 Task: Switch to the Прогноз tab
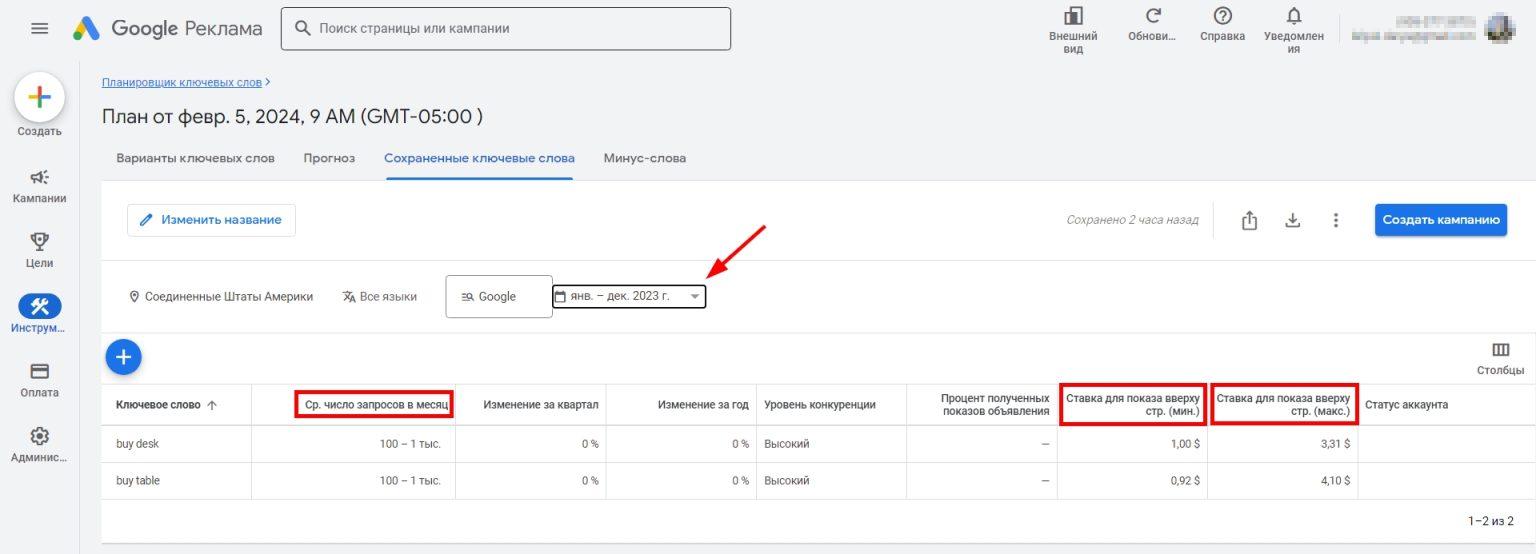[x=329, y=158]
